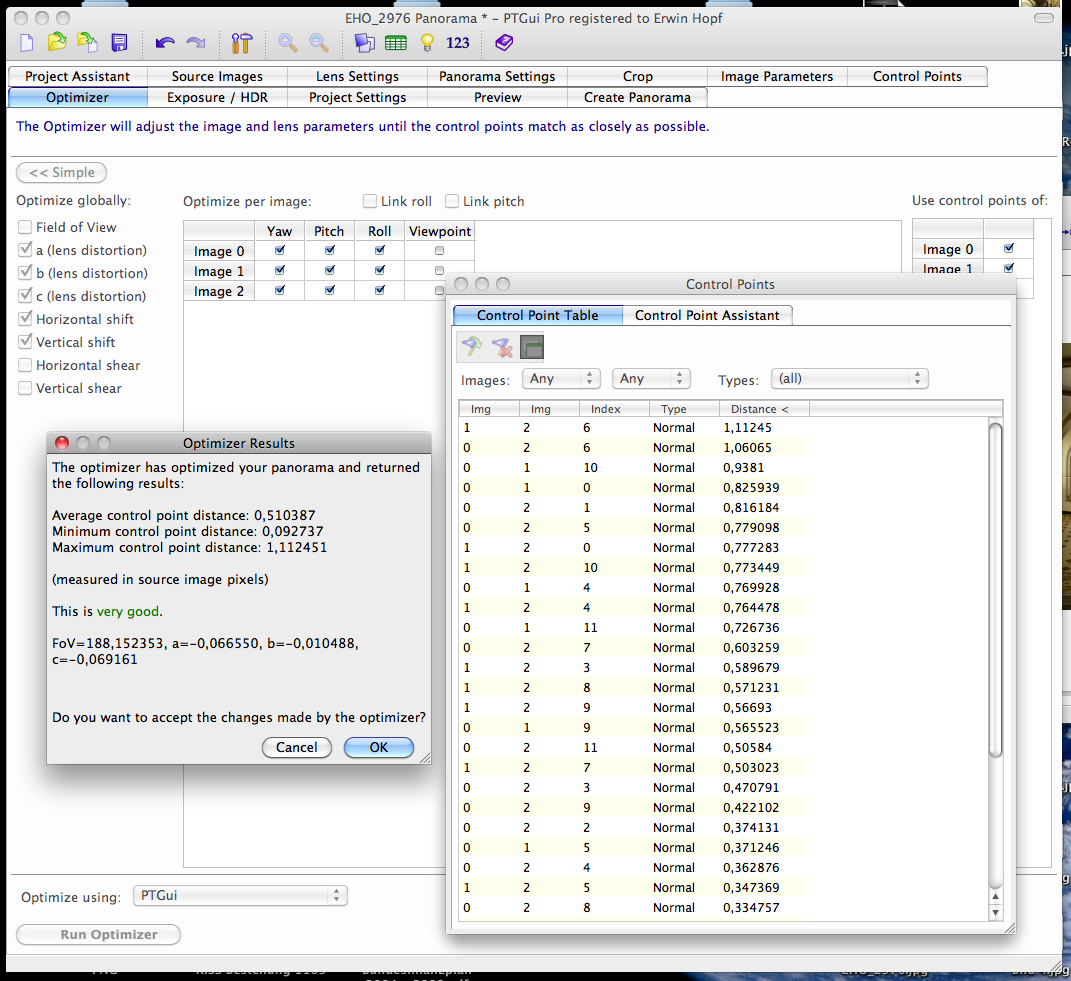Delete control point with red X flag icon
The width and height of the screenshot is (1071, 981).
click(x=502, y=347)
